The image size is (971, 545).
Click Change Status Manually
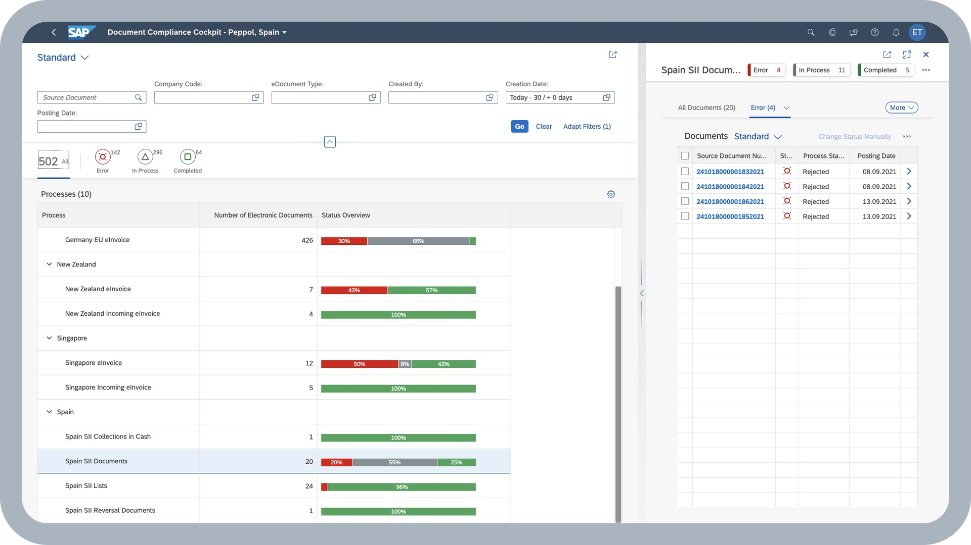[x=855, y=136]
